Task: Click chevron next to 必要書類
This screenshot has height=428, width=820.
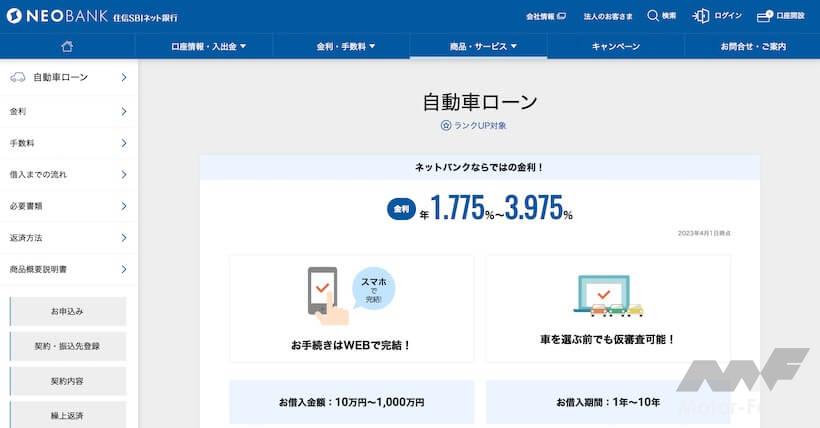Action: click(x=124, y=206)
